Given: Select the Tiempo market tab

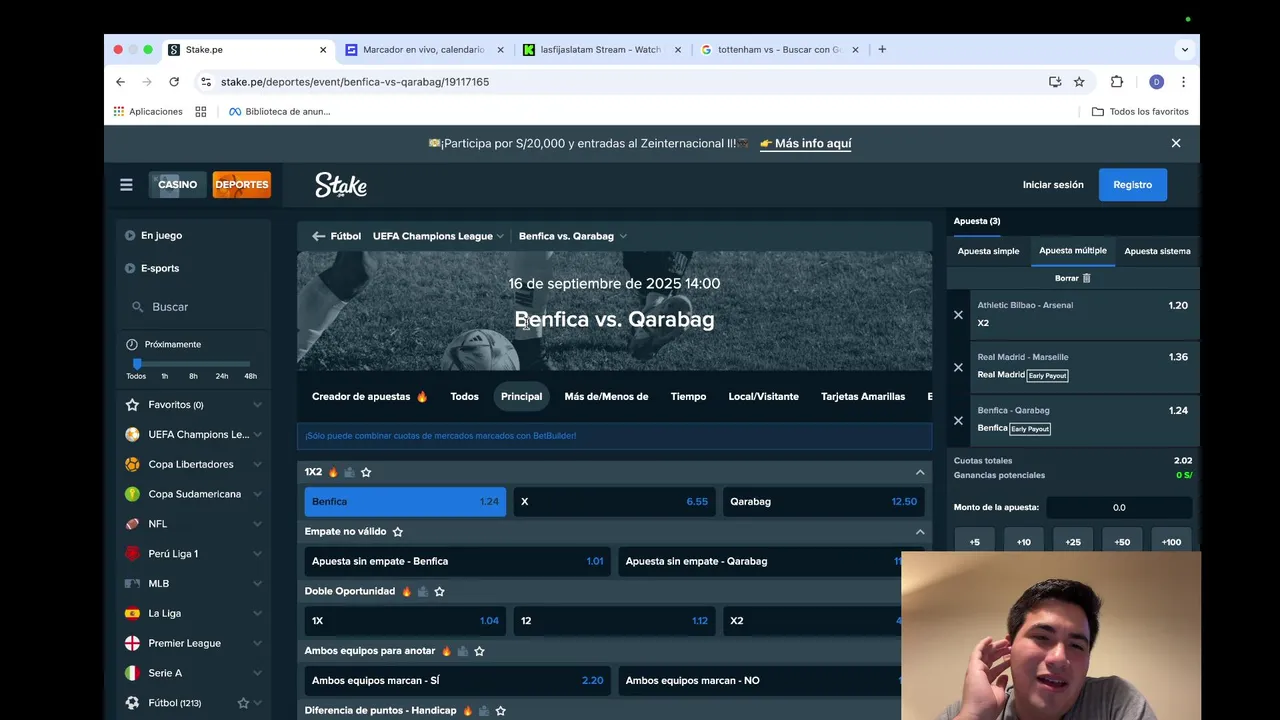Looking at the screenshot, I should 688,397.
